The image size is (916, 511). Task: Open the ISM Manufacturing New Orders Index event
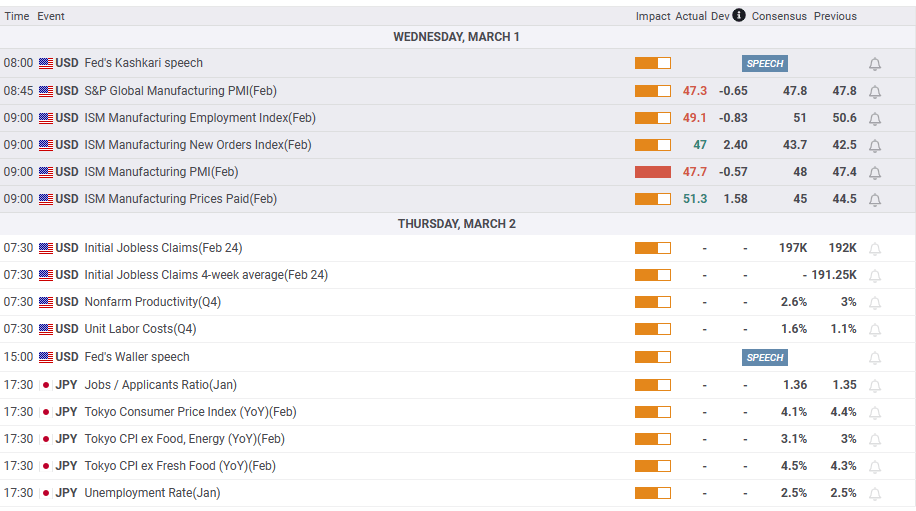pos(198,145)
